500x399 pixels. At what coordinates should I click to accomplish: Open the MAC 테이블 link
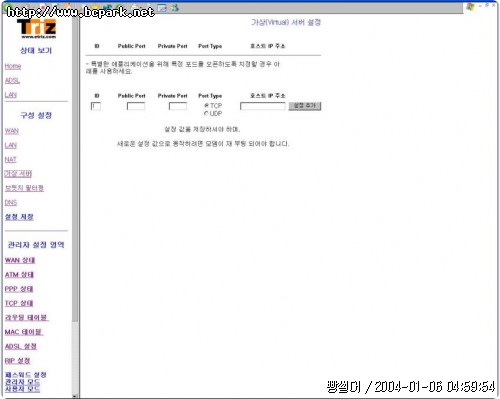pyautogui.click(x=24, y=332)
